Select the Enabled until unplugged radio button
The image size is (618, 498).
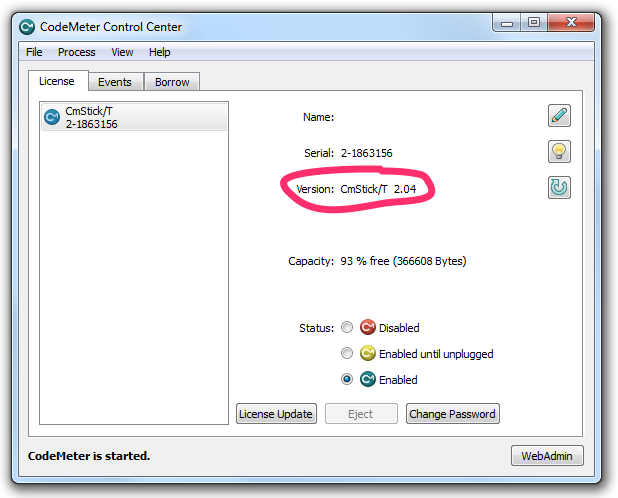point(347,353)
